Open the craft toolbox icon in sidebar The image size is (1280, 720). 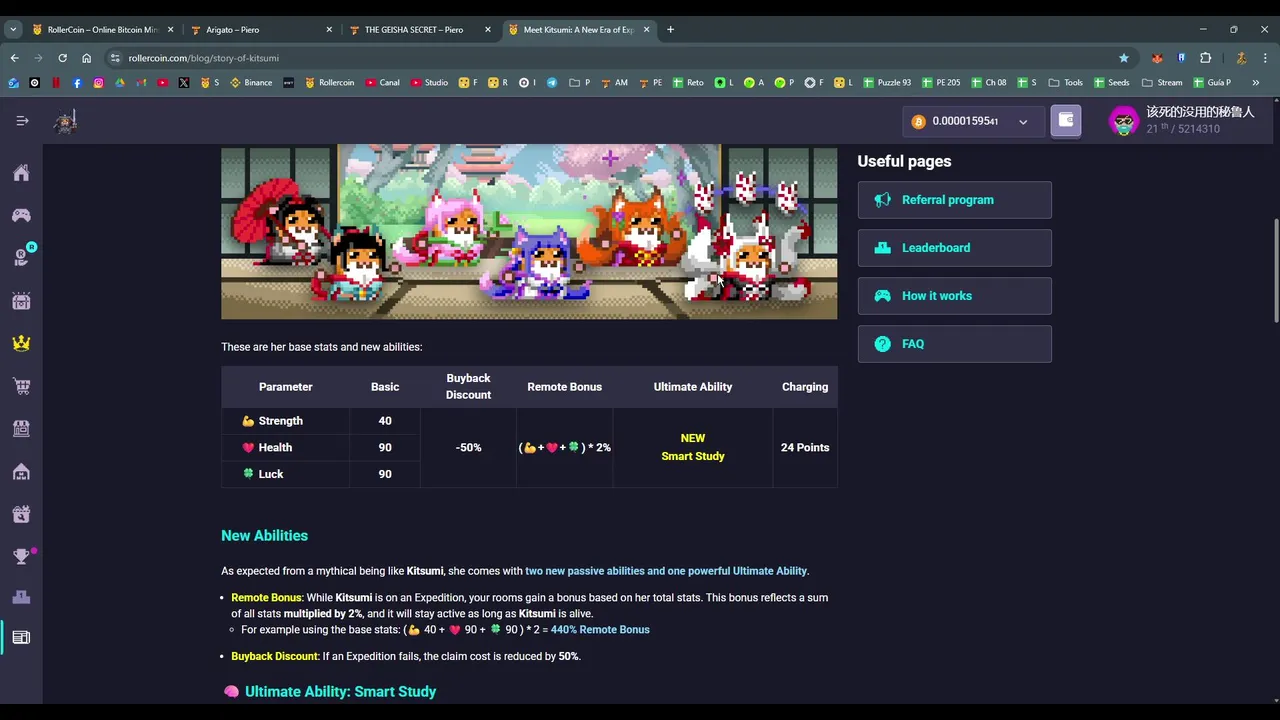coord(21,514)
